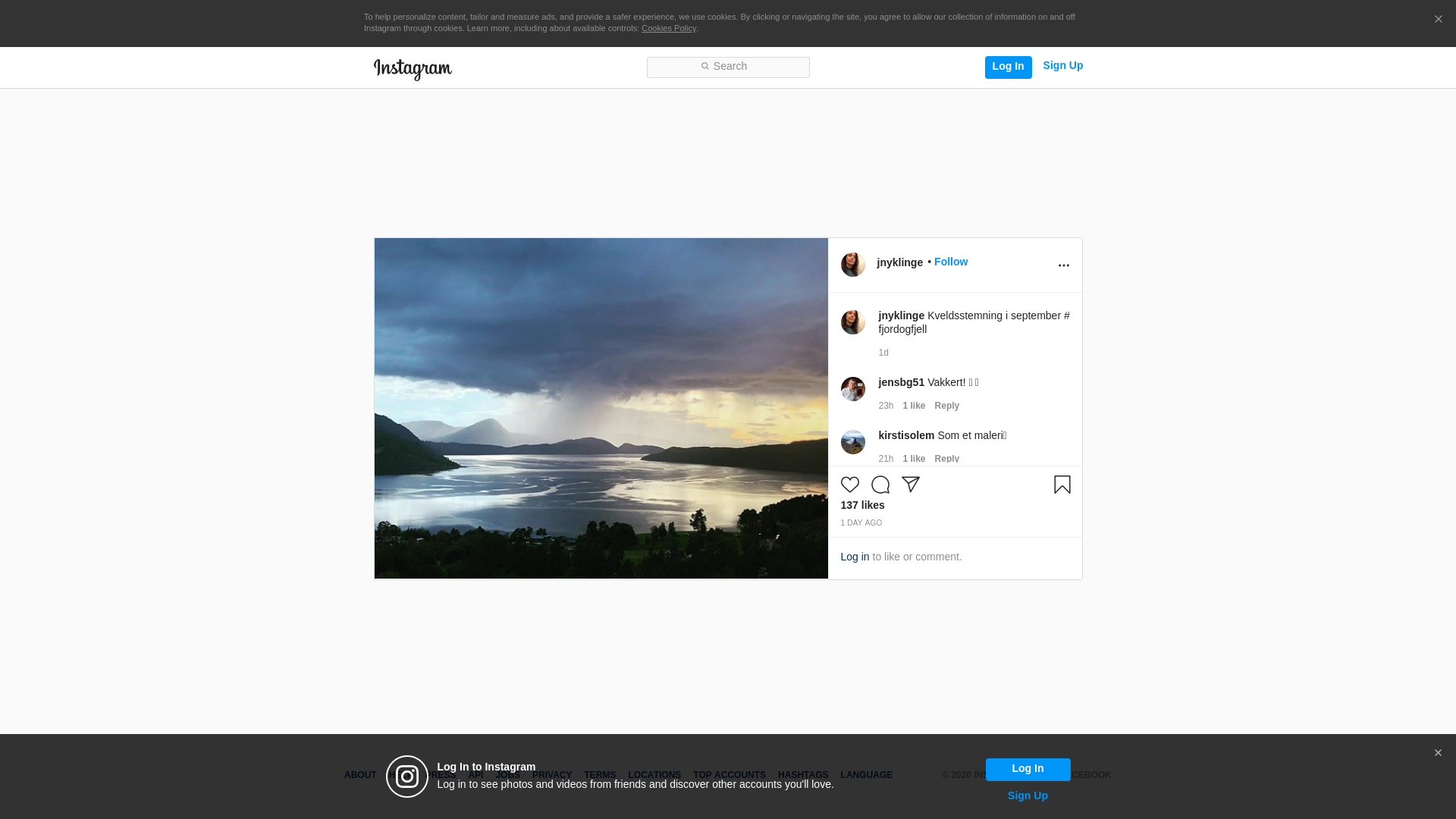Click Log in to like or comment

(855, 557)
